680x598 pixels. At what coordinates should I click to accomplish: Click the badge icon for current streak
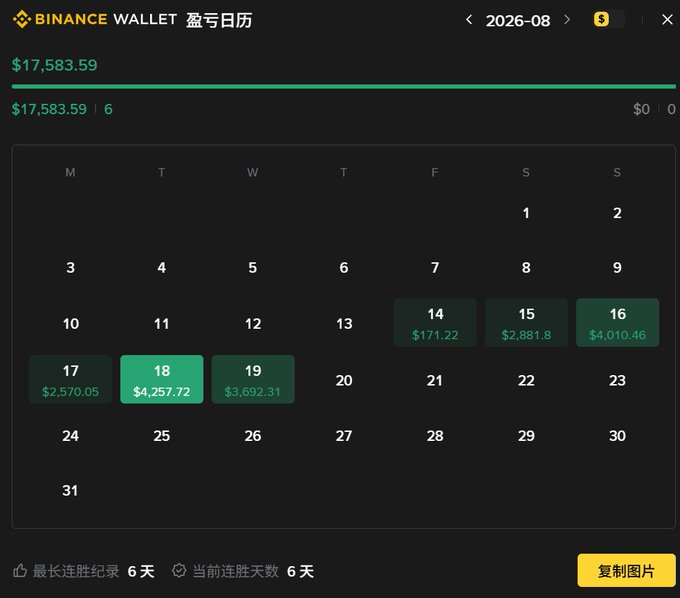pos(179,571)
